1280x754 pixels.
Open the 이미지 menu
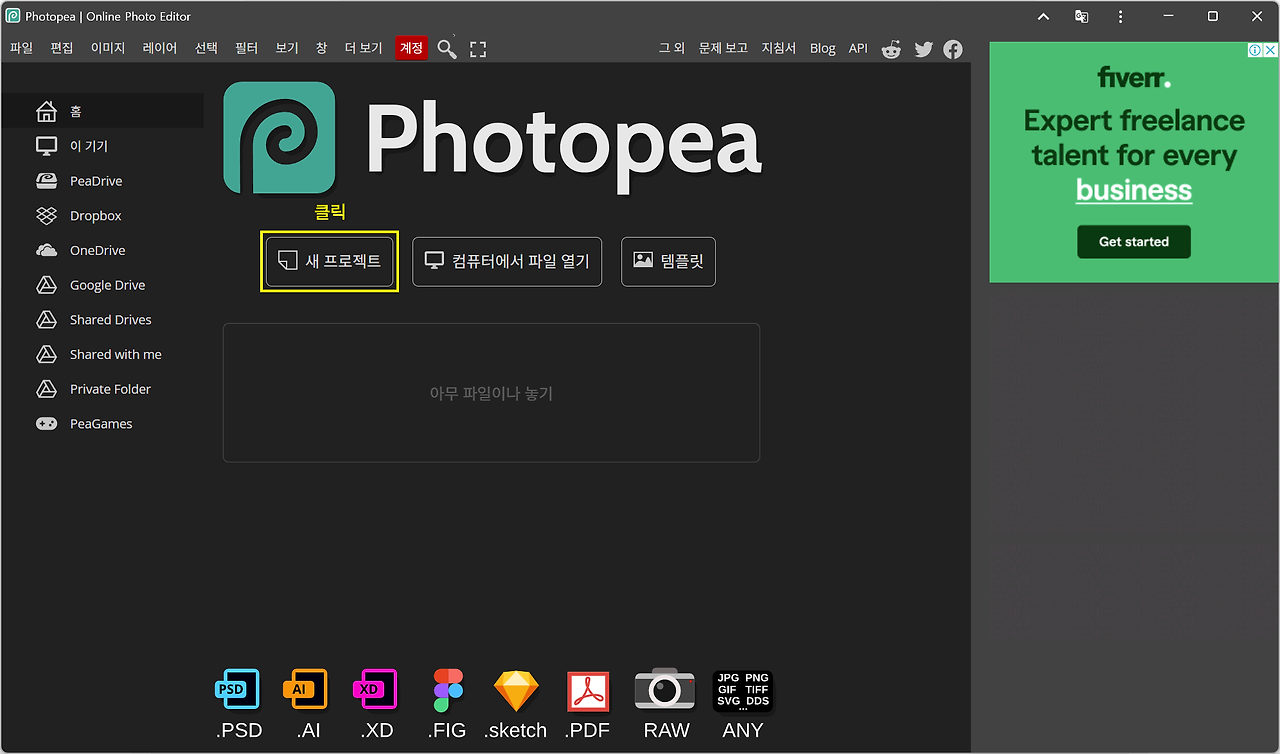tap(108, 48)
